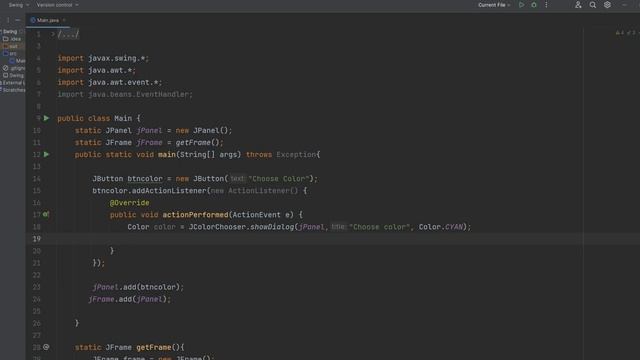Click the unused import java.beans.EventHandler line
The image size is (640, 360).
[x=124, y=94]
